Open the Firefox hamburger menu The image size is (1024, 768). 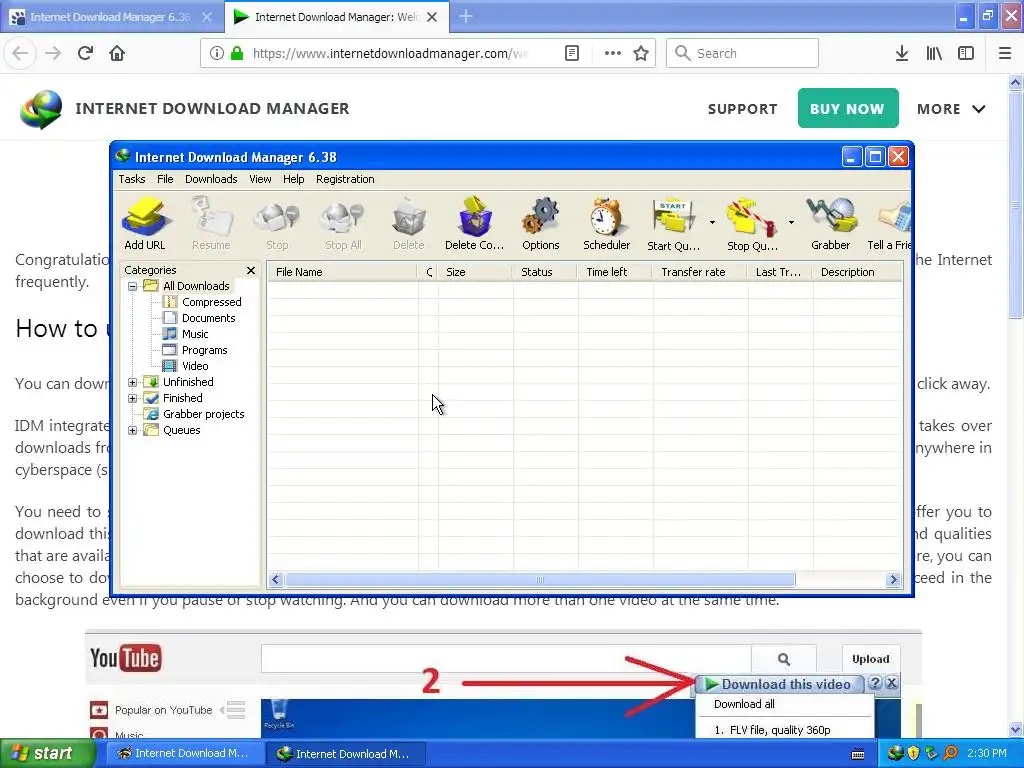pyautogui.click(x=1004, y=54)
